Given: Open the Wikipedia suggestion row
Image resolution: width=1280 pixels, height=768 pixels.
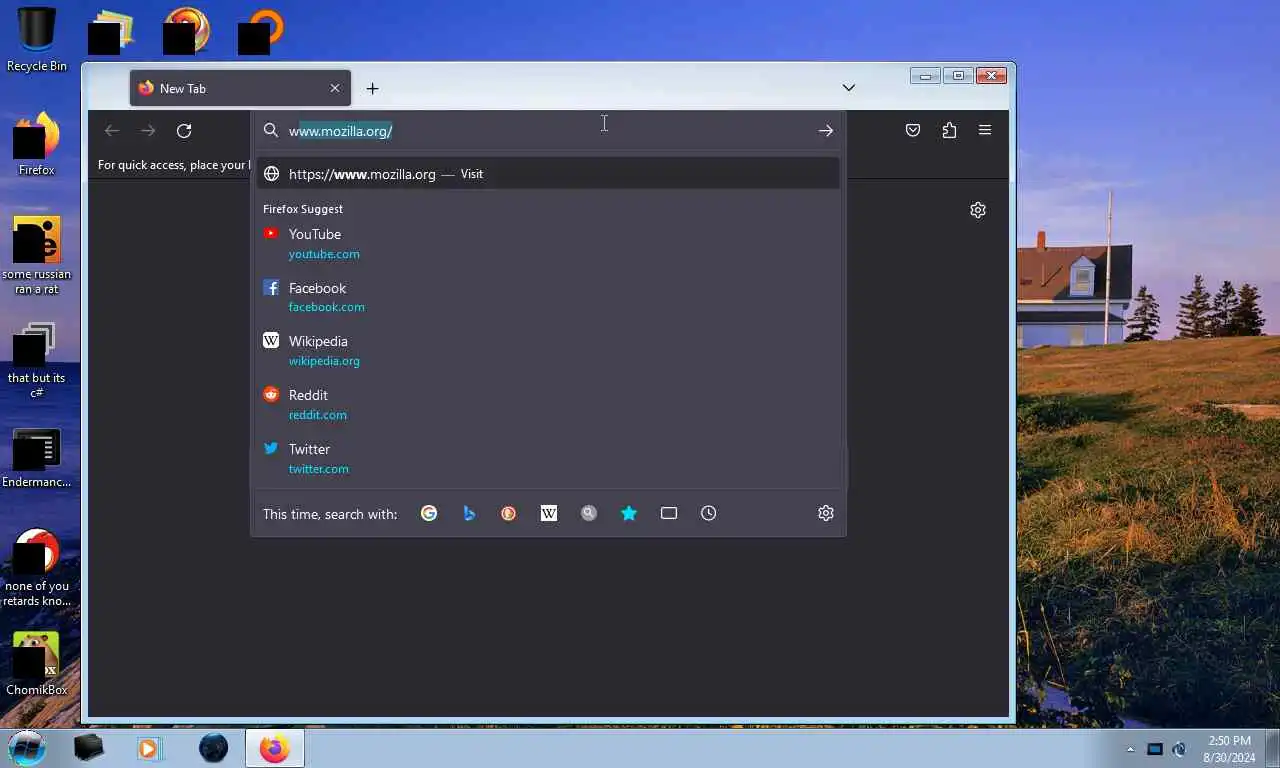Looking at the screenshot, I should click(x=548, y=351).
